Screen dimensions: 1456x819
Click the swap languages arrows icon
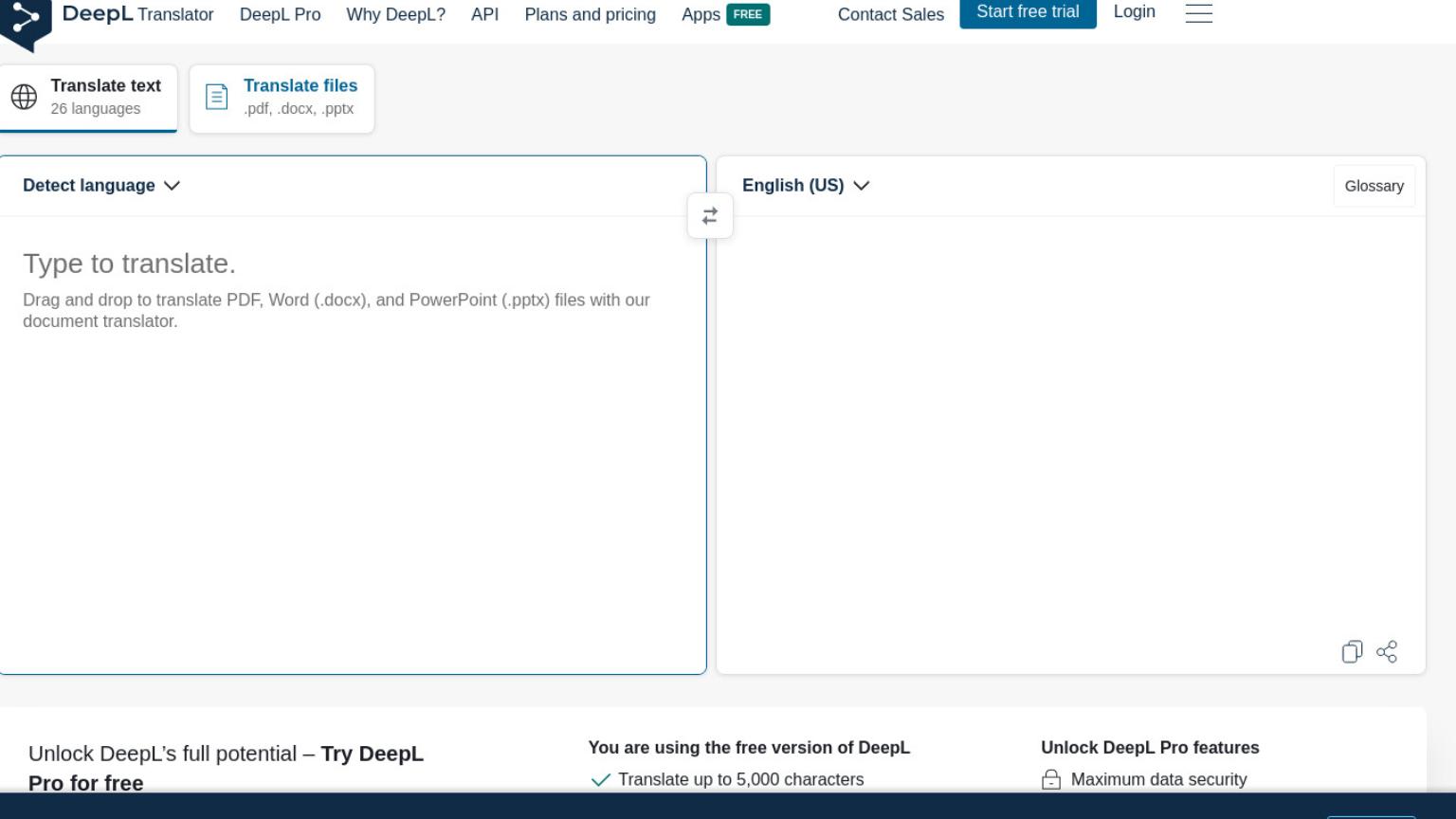pos(710,216)
